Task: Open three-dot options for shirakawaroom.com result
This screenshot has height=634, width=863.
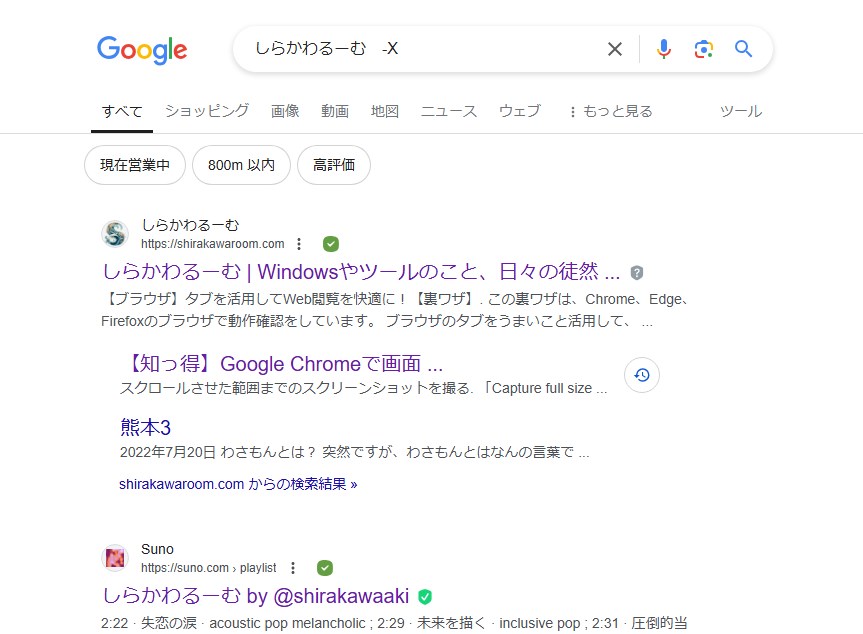Action: tap(299, 244)
